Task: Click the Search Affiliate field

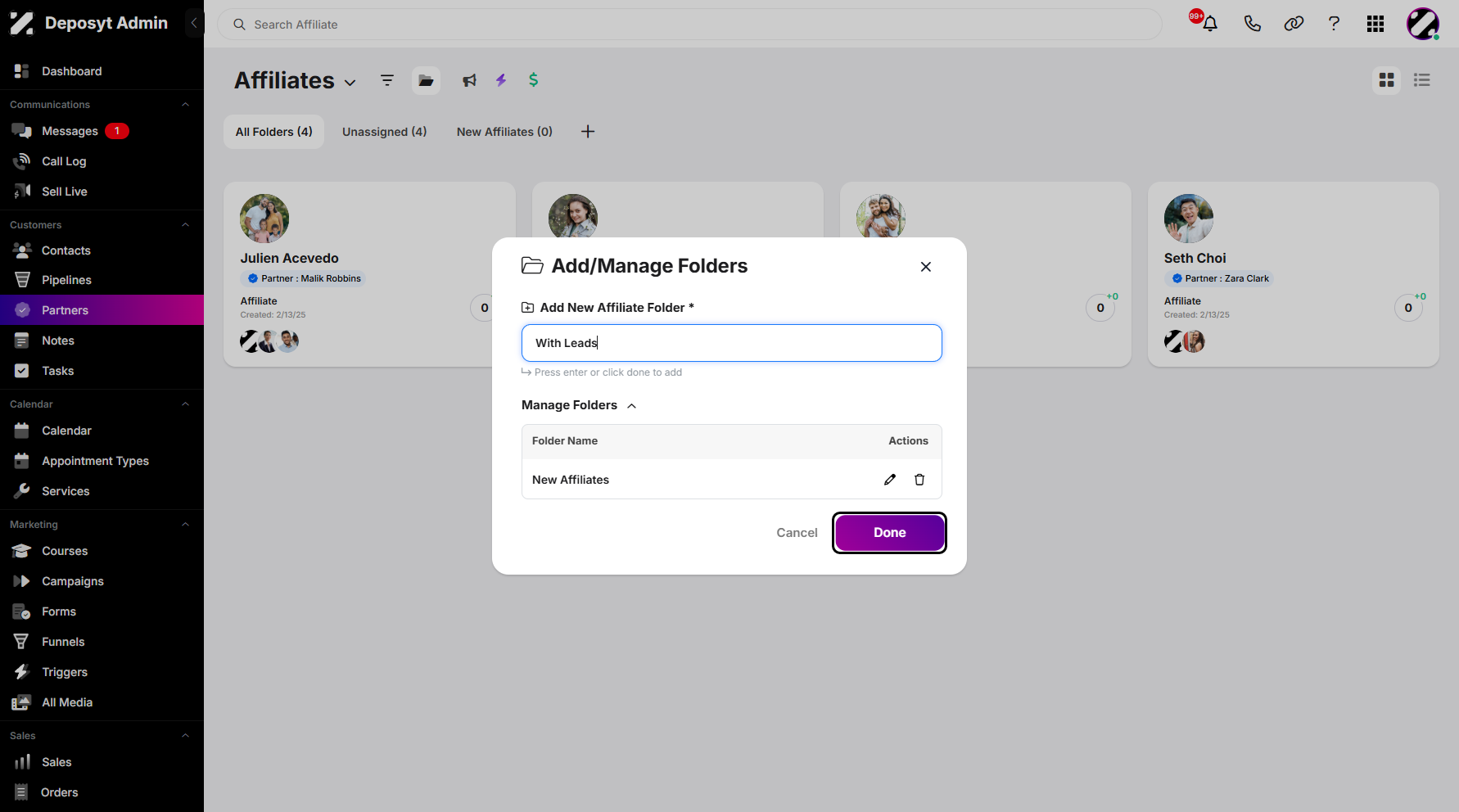Action: (x=689, y=25)
